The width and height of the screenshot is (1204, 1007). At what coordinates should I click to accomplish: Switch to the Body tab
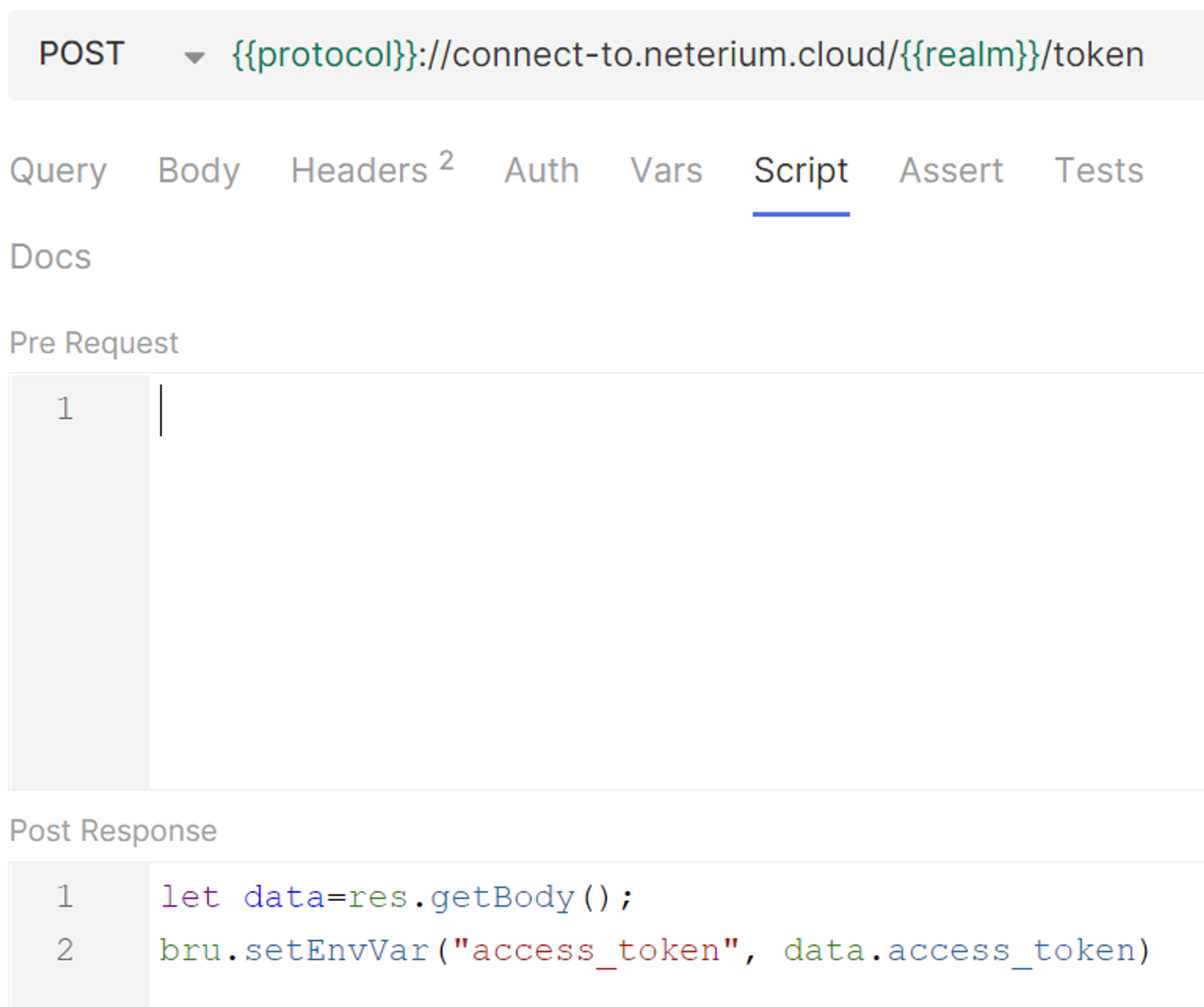click(x=199, y=170)
